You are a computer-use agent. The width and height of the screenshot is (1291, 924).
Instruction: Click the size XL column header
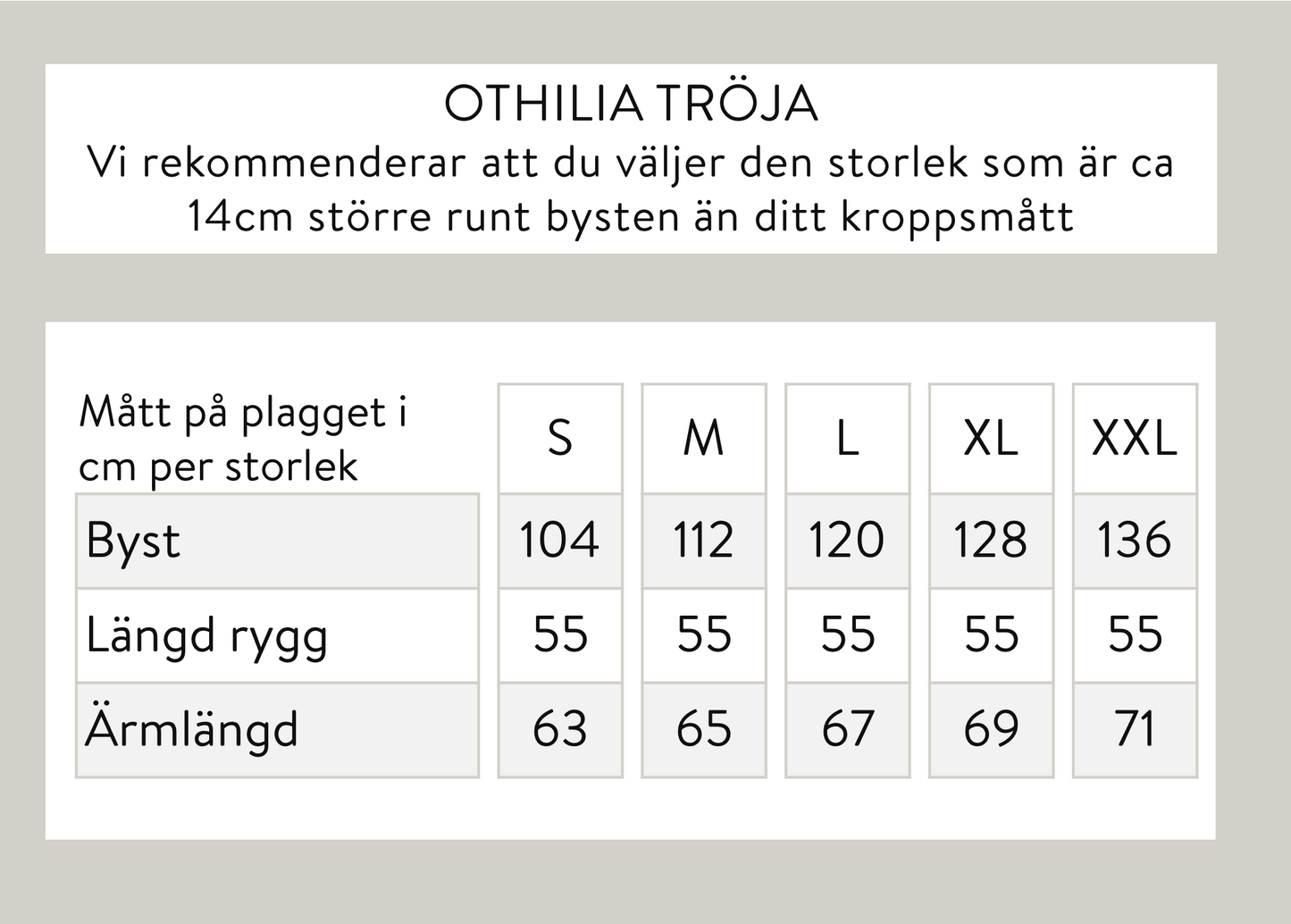(991, 439)
